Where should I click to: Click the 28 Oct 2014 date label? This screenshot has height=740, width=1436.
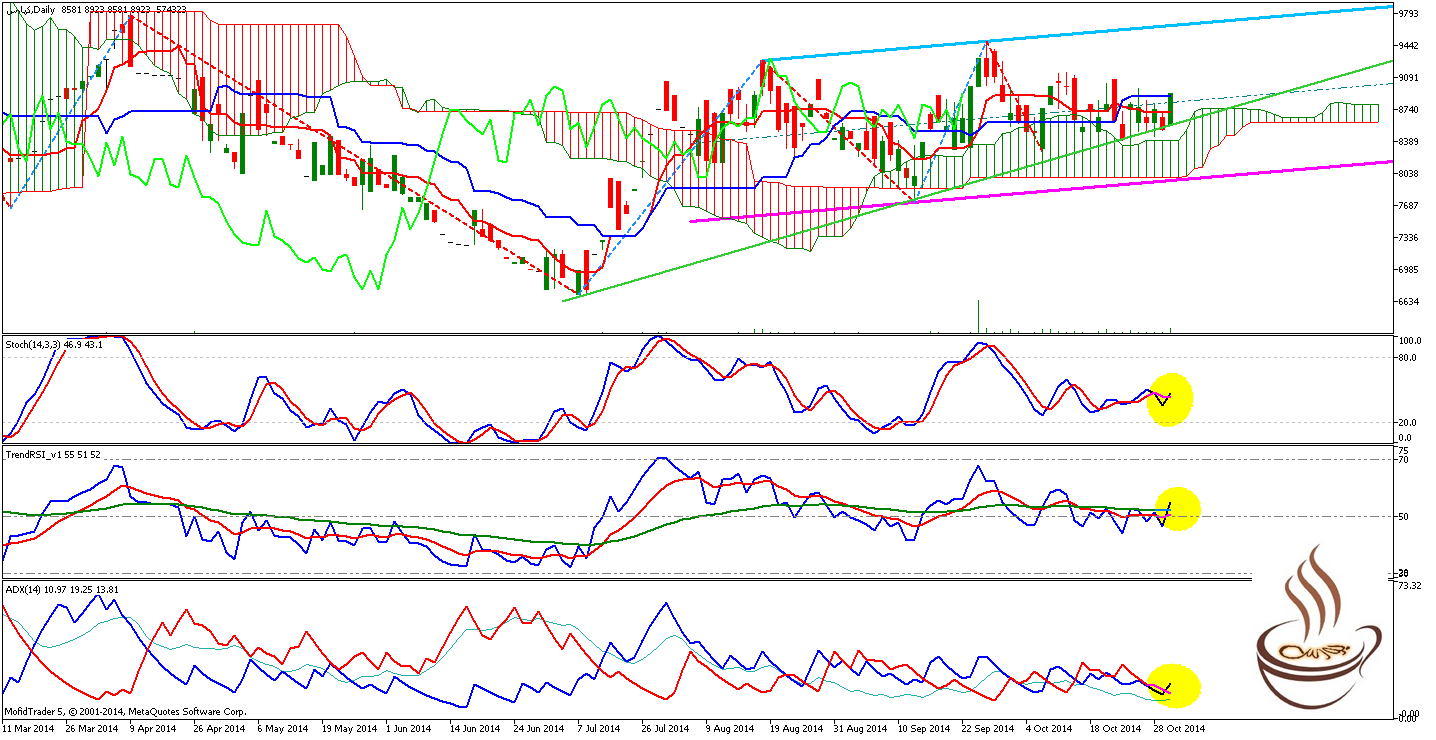coord(1180,728)
